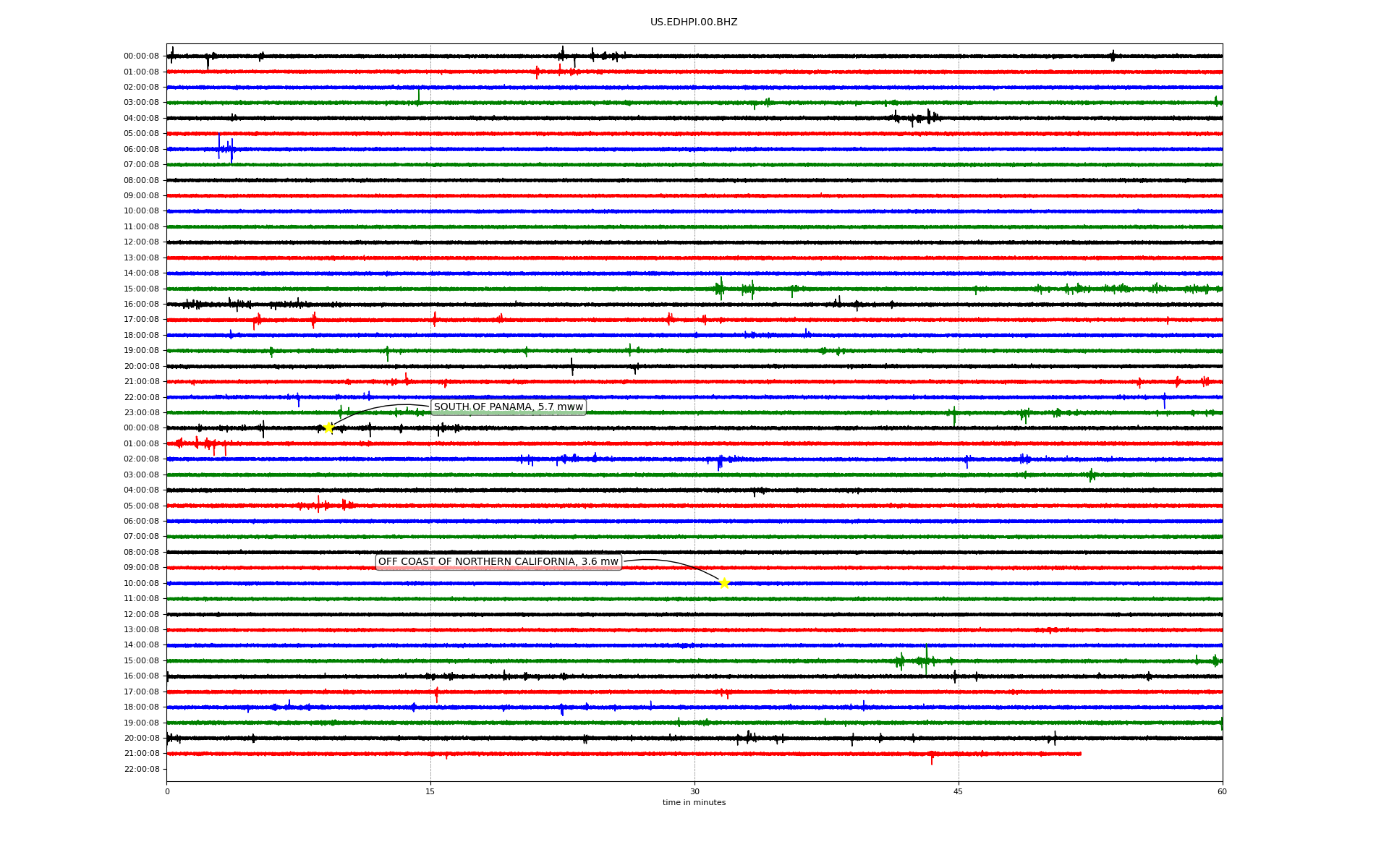Click the SOUTH OF PANAMA, 5.7 mww label

click(508, 407)
